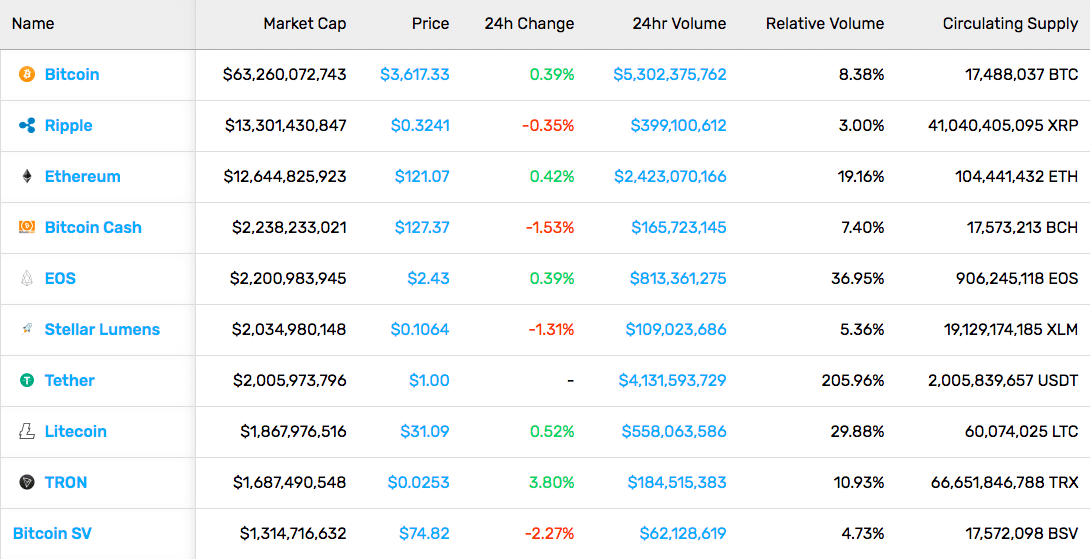Click Litecoin volume $558,063,586 link

coord(674,431)
